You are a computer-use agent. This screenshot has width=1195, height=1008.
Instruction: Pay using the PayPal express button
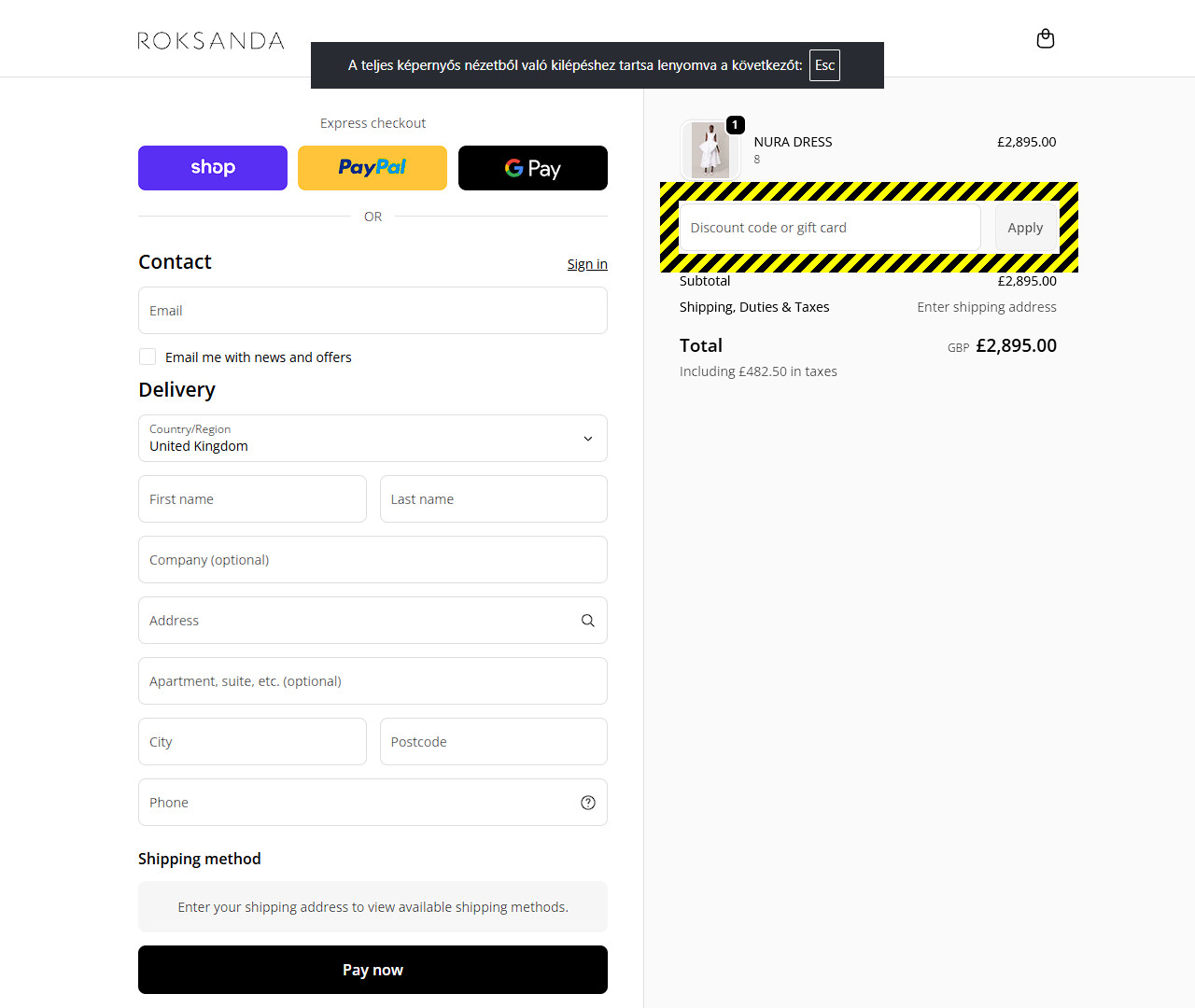point(372,168)
